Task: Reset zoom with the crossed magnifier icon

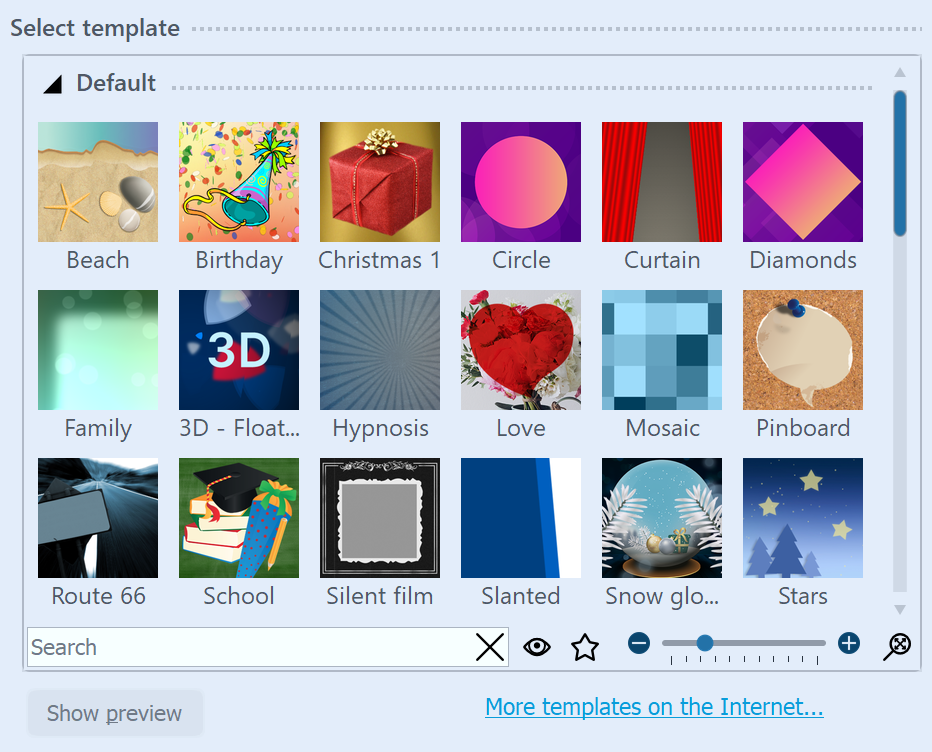Action: [x=896, y=645]
